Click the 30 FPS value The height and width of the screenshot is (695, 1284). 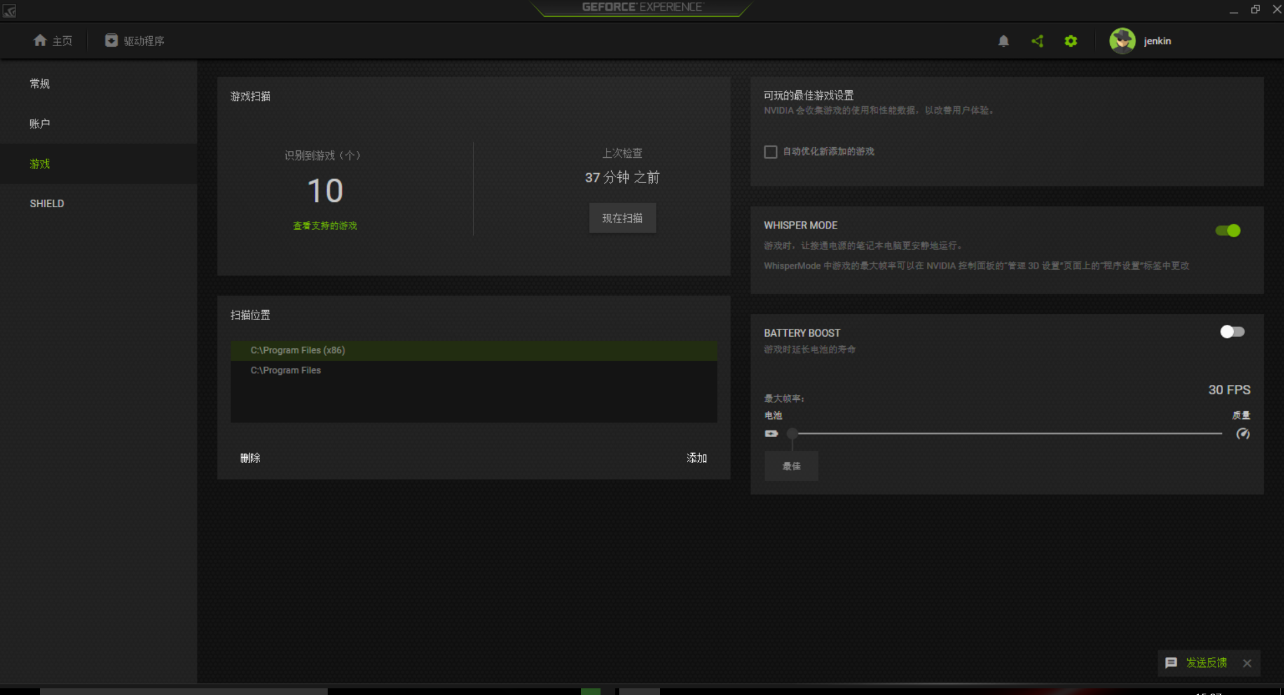[x=1229, y=390]
